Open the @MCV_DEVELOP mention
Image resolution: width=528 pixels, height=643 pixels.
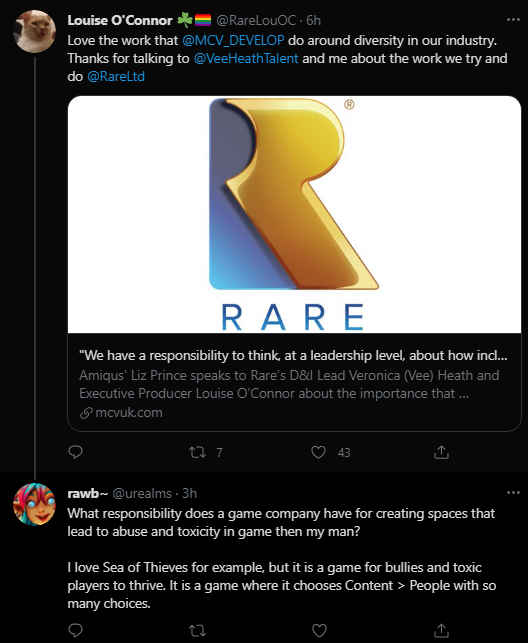(233, 40)
